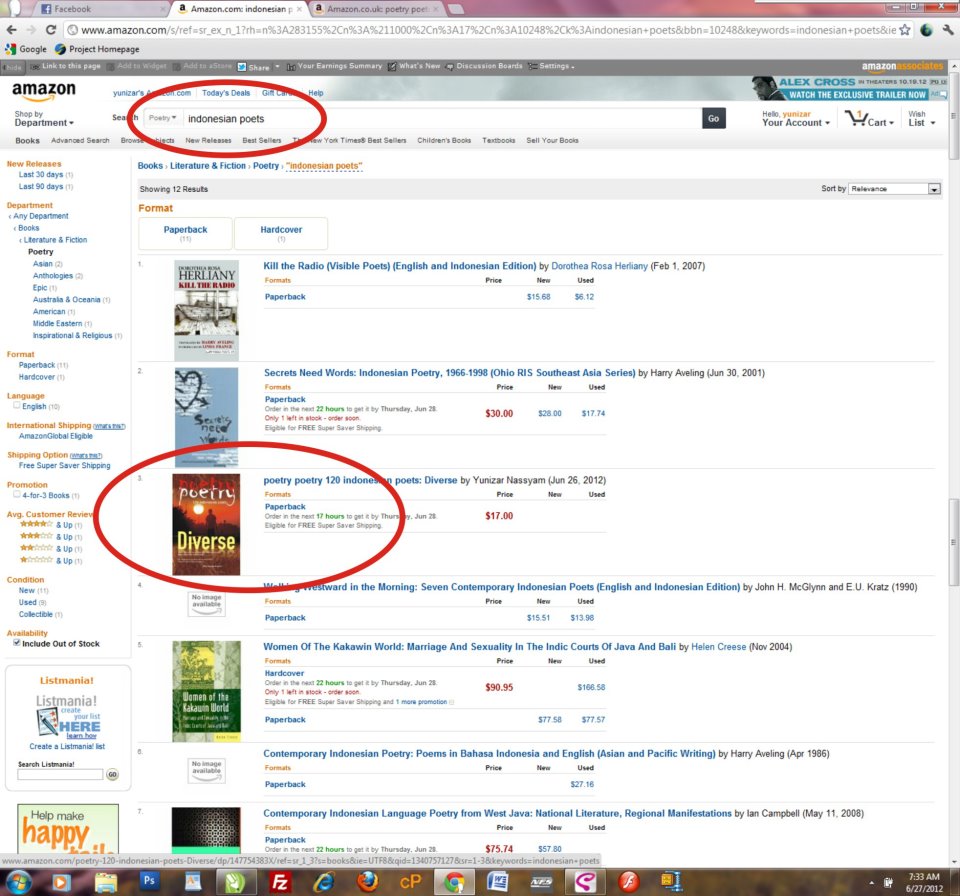This screenshot has height=896, width=960.
Task: Filter by Last 30 days new releases
Action: (x=41, y=175)
